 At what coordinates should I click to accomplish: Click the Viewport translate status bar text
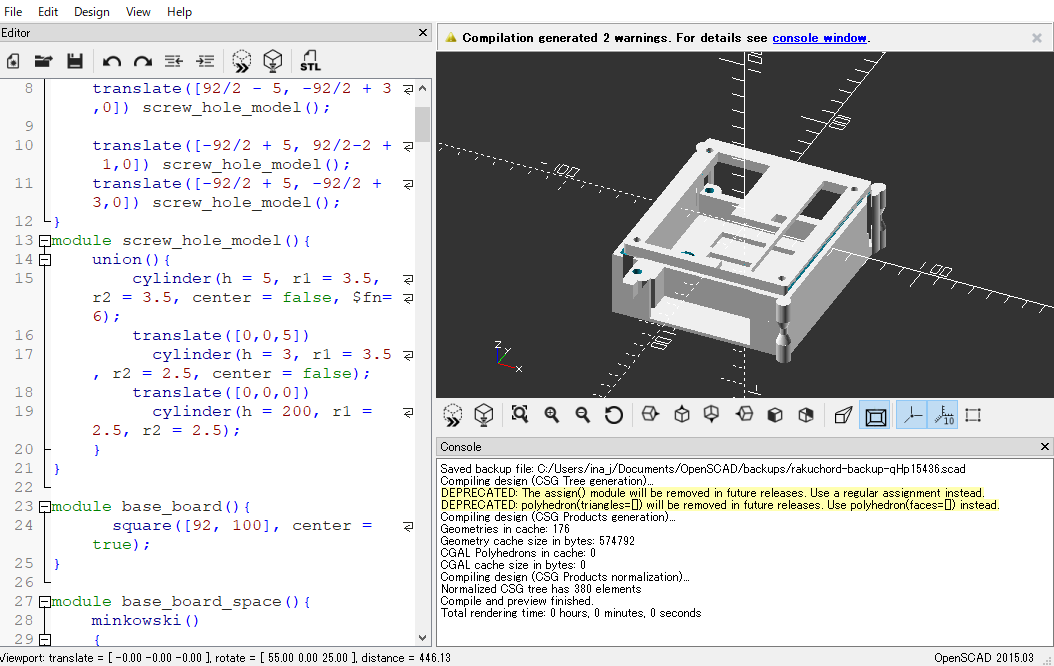(225, 658)
